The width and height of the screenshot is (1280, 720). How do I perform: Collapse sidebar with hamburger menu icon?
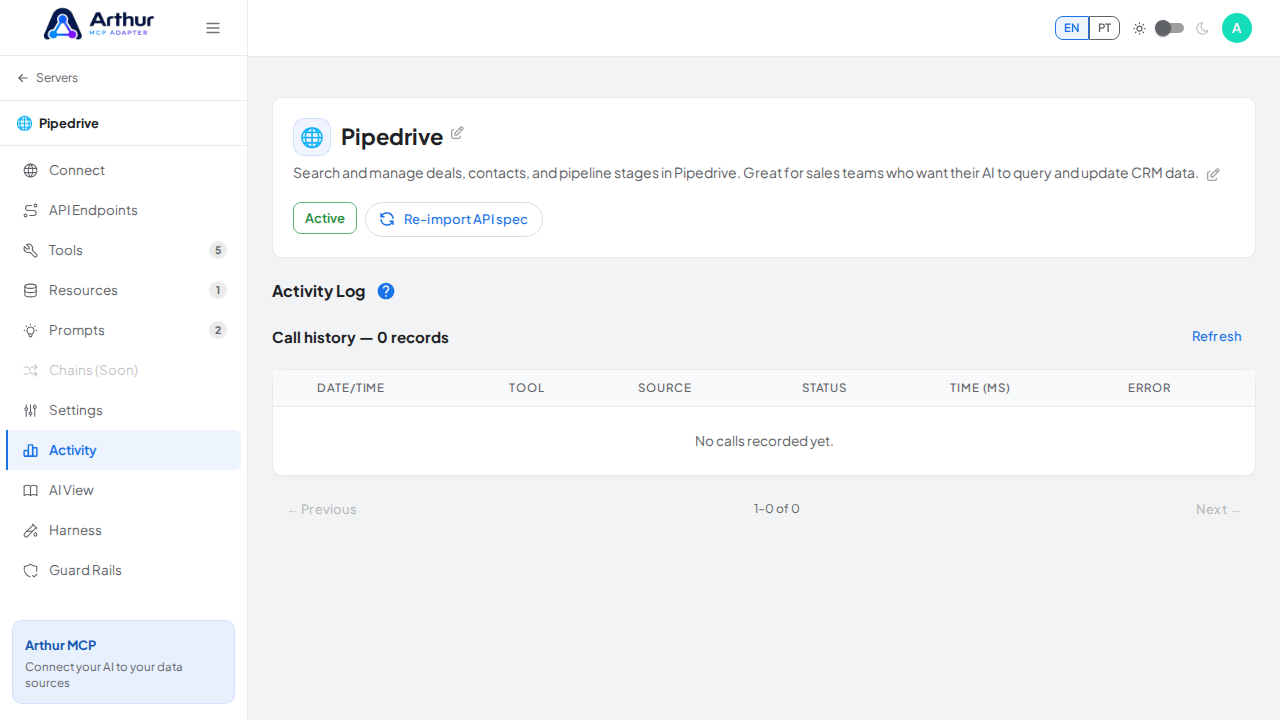[x=213, y=28]
